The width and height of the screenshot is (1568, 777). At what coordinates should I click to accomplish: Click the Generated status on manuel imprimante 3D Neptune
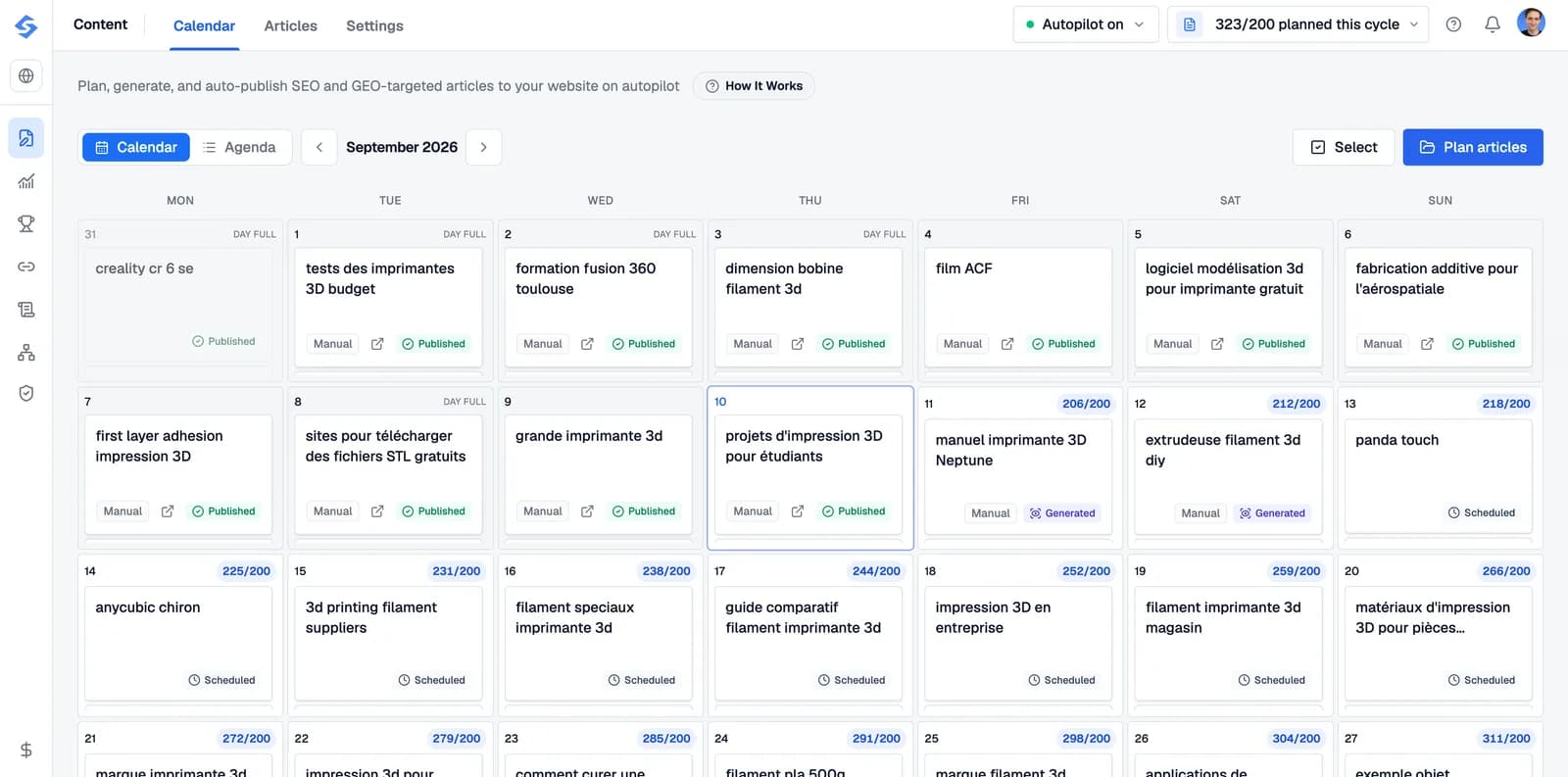tap(1062, 513)
